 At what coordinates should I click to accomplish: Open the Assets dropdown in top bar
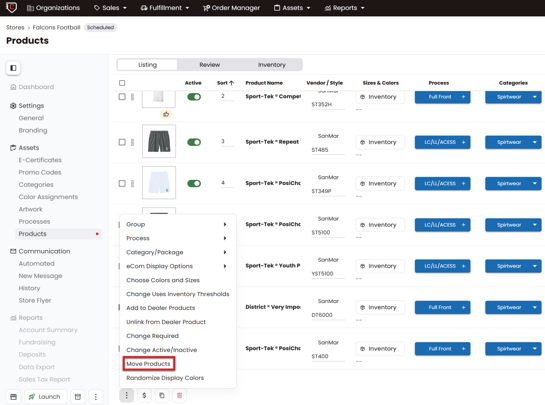[x=292, y=8]
